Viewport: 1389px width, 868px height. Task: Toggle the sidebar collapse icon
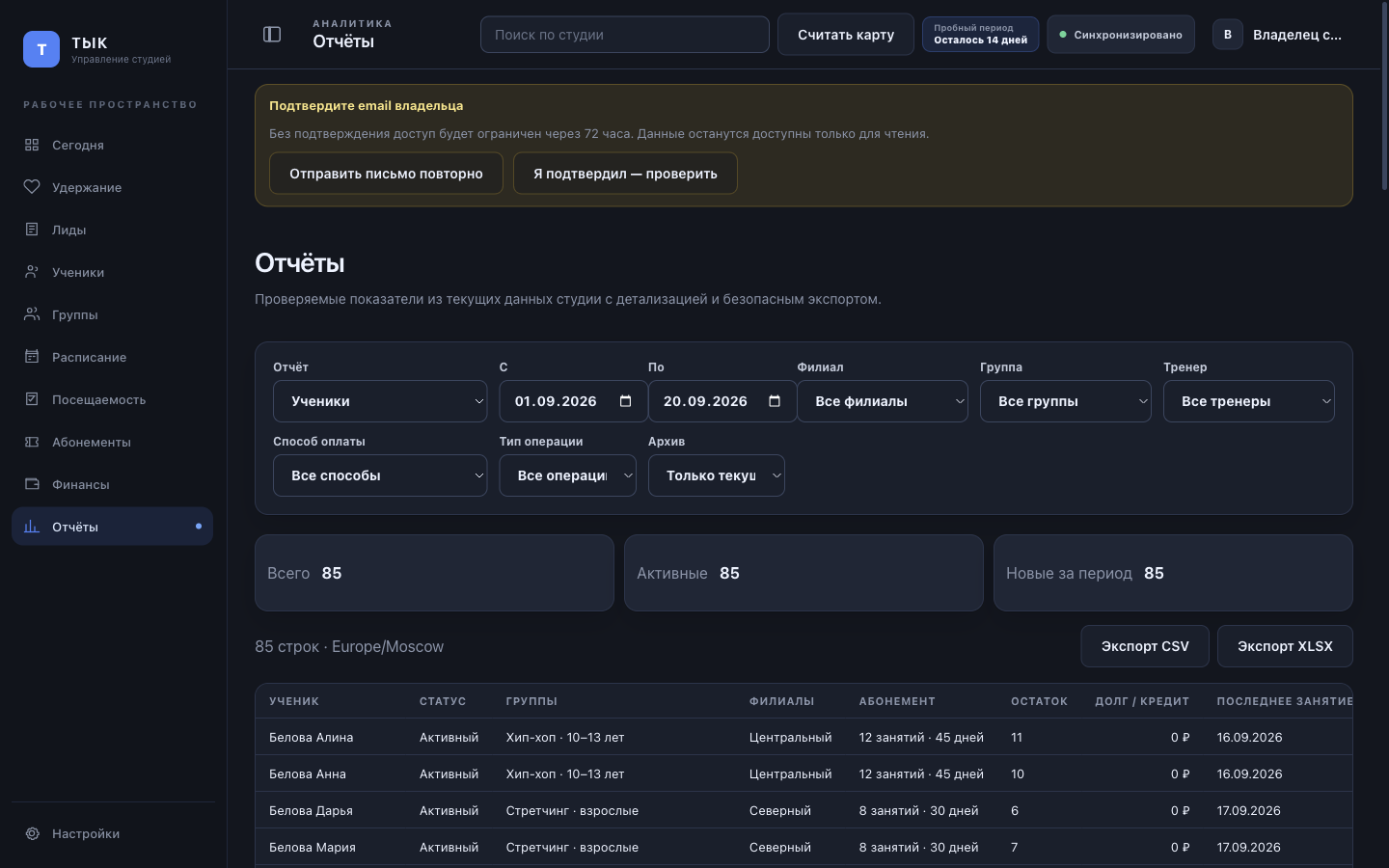click(x=272, y=35)
